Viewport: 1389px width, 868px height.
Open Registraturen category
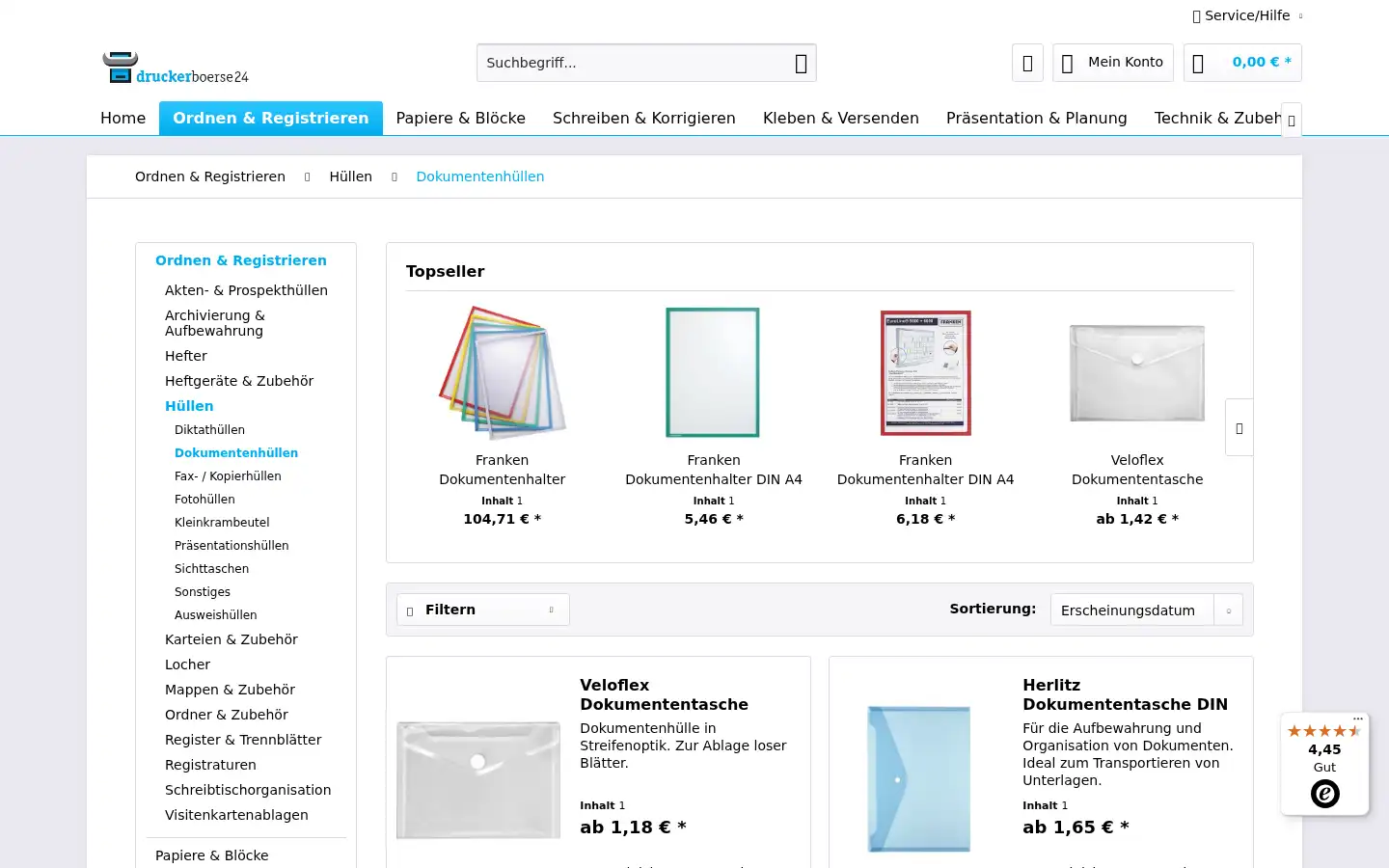click(210, 765)
